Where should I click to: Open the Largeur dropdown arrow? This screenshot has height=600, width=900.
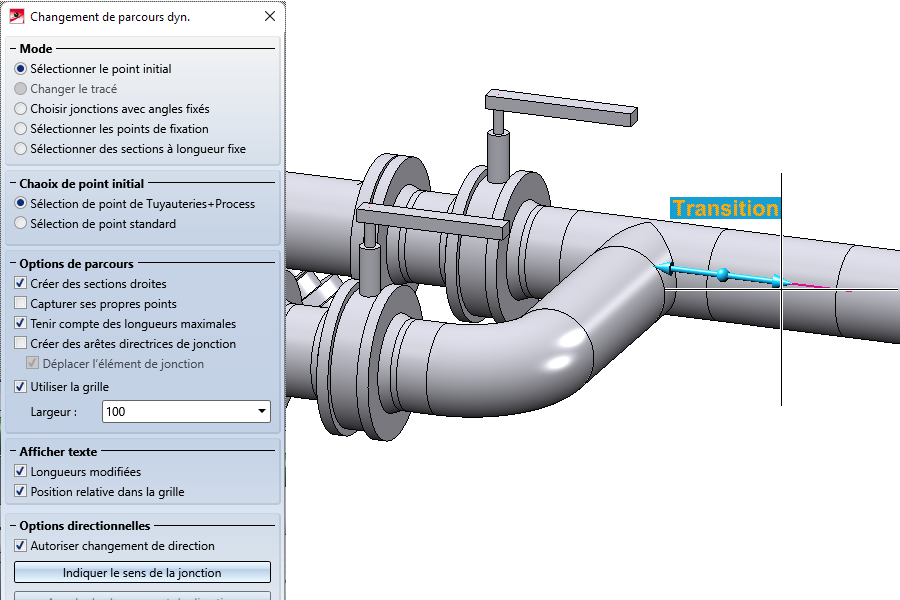pyautogui.click(x=262, y=411)
